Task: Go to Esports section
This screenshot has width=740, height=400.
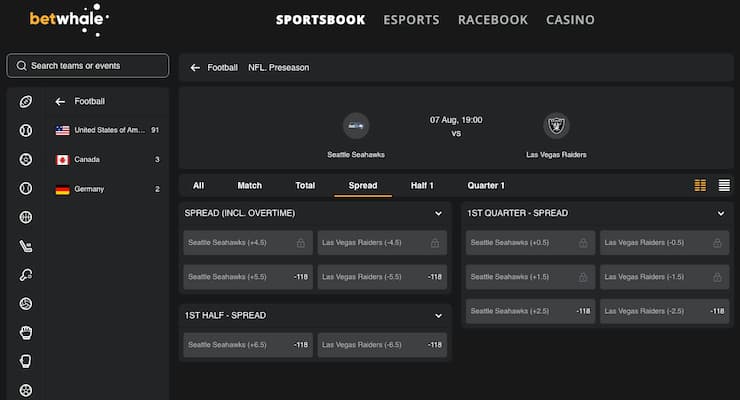Action: click(x=411, y=20)
